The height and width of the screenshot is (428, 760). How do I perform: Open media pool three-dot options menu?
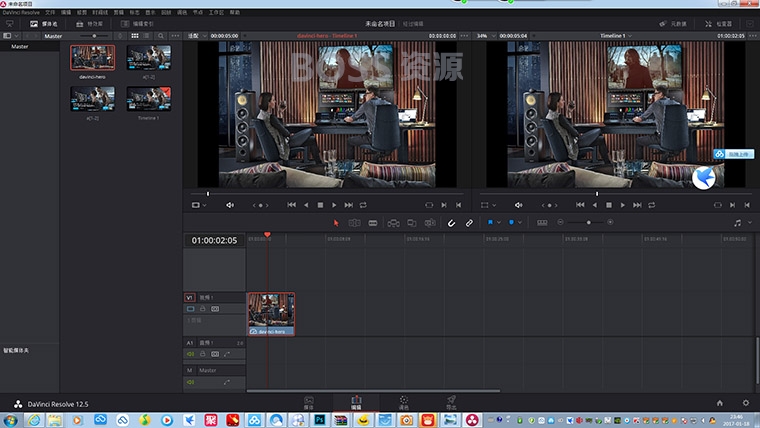pos(175,36)
